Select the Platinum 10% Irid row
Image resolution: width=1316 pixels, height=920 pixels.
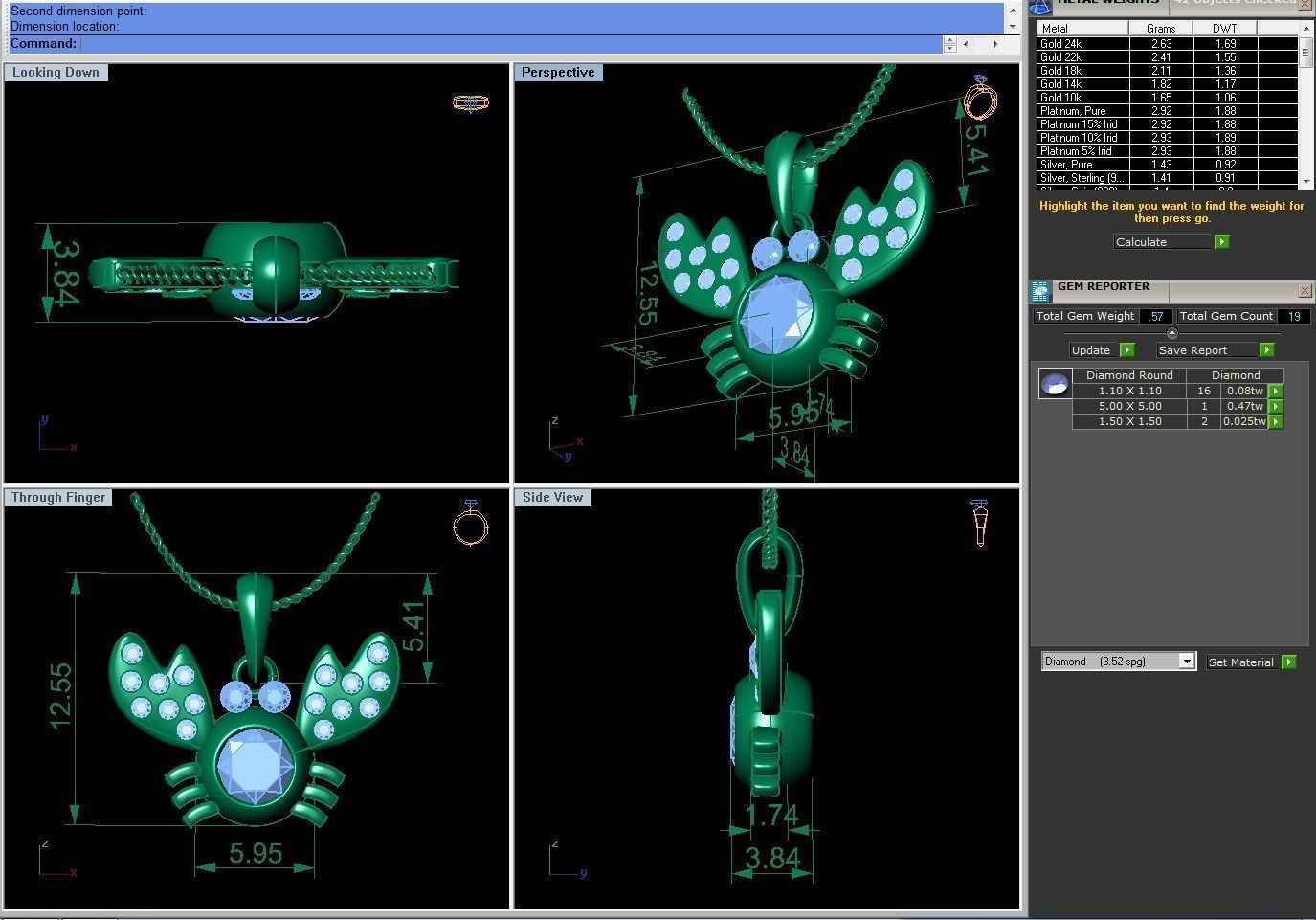coord(1167,138)
